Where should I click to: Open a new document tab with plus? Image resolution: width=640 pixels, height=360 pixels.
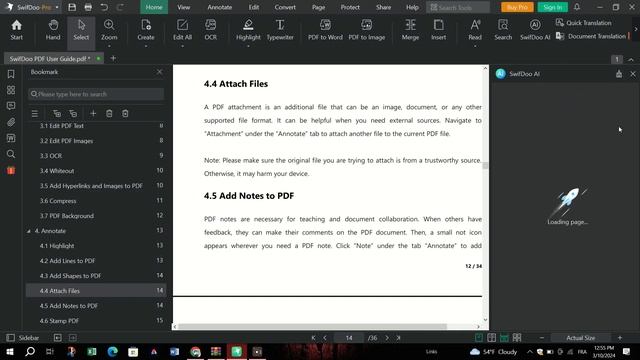point(113,58)
